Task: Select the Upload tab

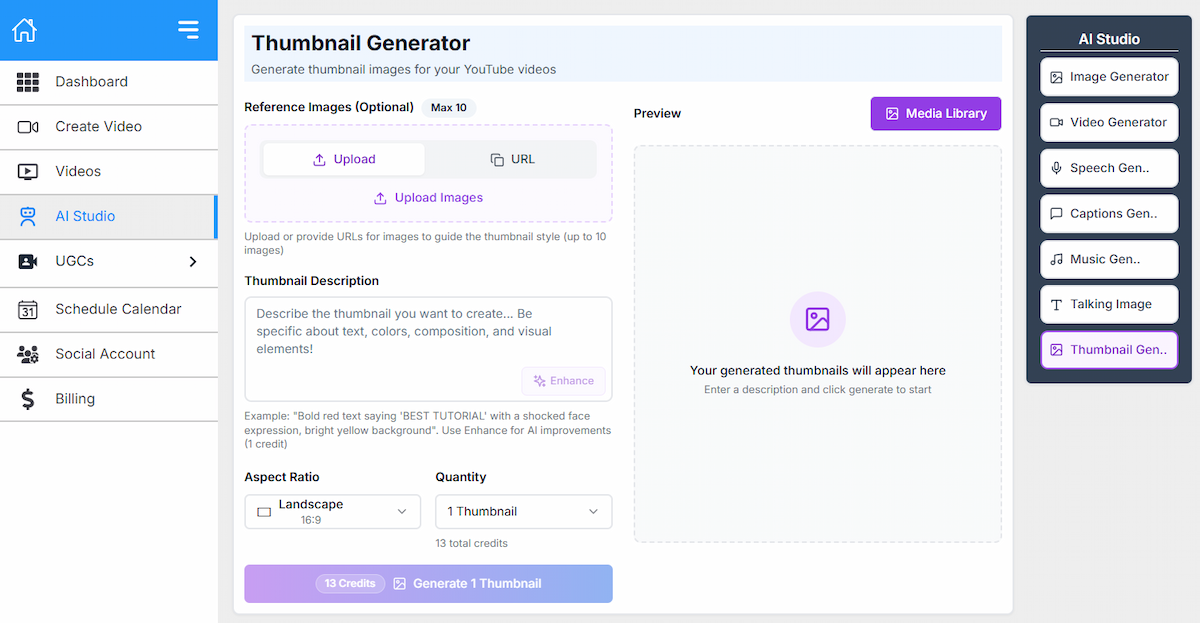Action: [343, 159]
